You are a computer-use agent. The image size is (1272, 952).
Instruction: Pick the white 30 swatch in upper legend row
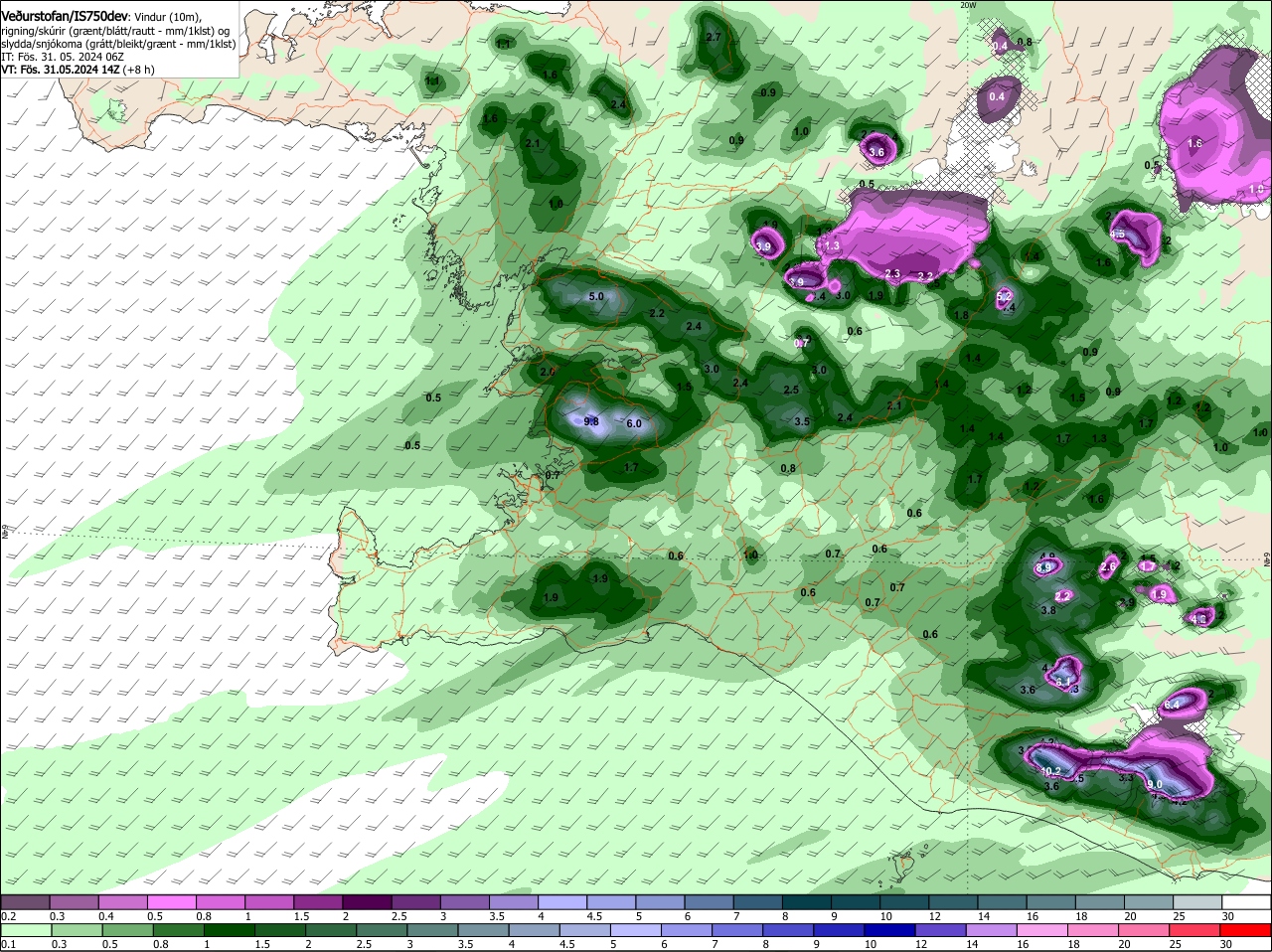[1246, 901]
